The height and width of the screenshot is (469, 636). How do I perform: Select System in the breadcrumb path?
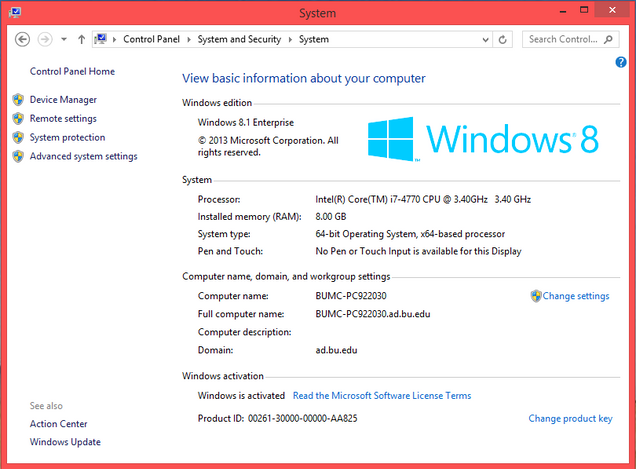(x=314, y=39)
